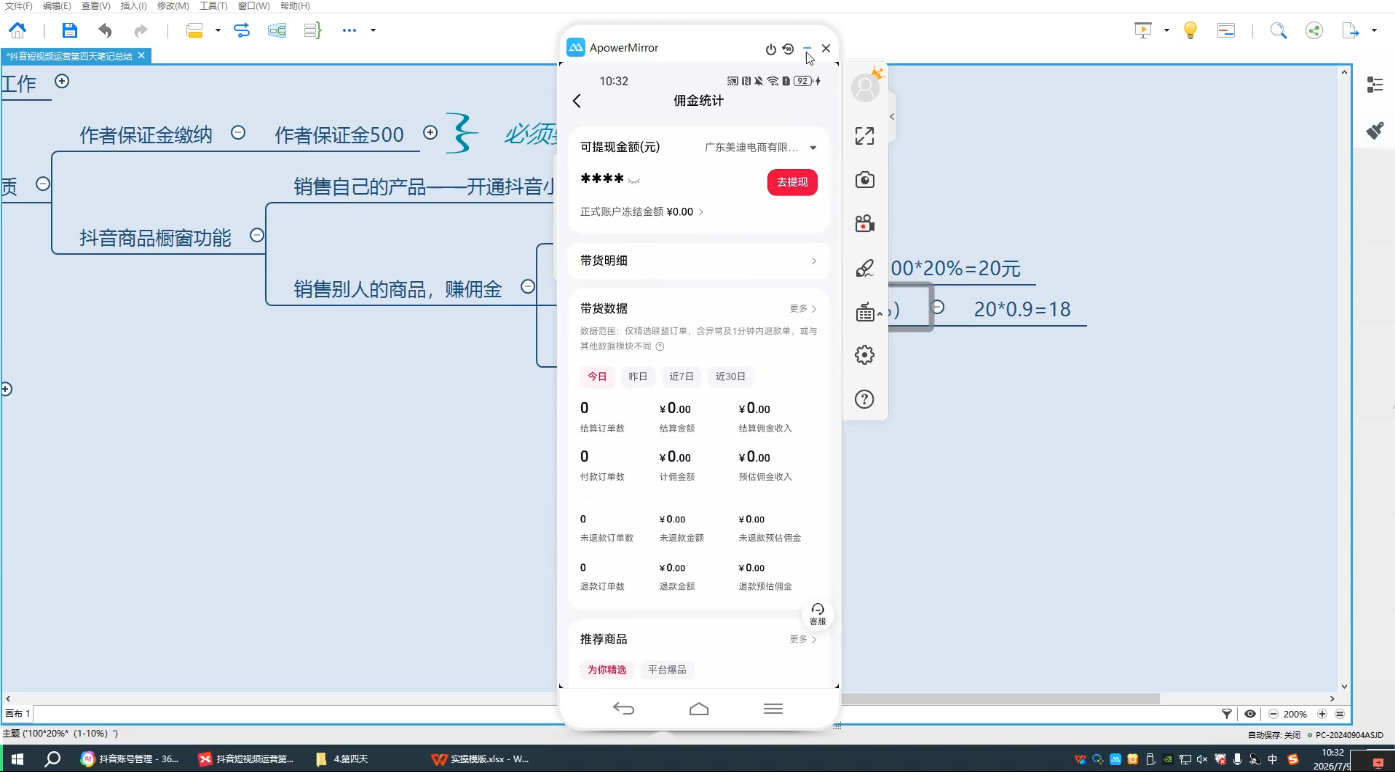The image size is (1395, 772).
Task: Open ApowerMirror settings gear
Action: [865, 355]
